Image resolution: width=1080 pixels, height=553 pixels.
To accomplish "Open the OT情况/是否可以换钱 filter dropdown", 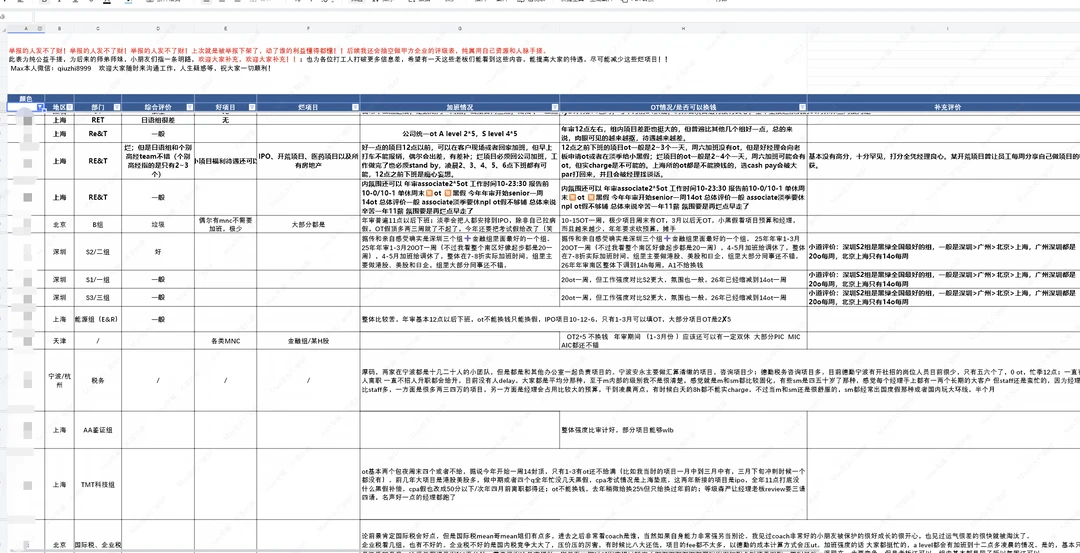I will (x=802, y=107).
